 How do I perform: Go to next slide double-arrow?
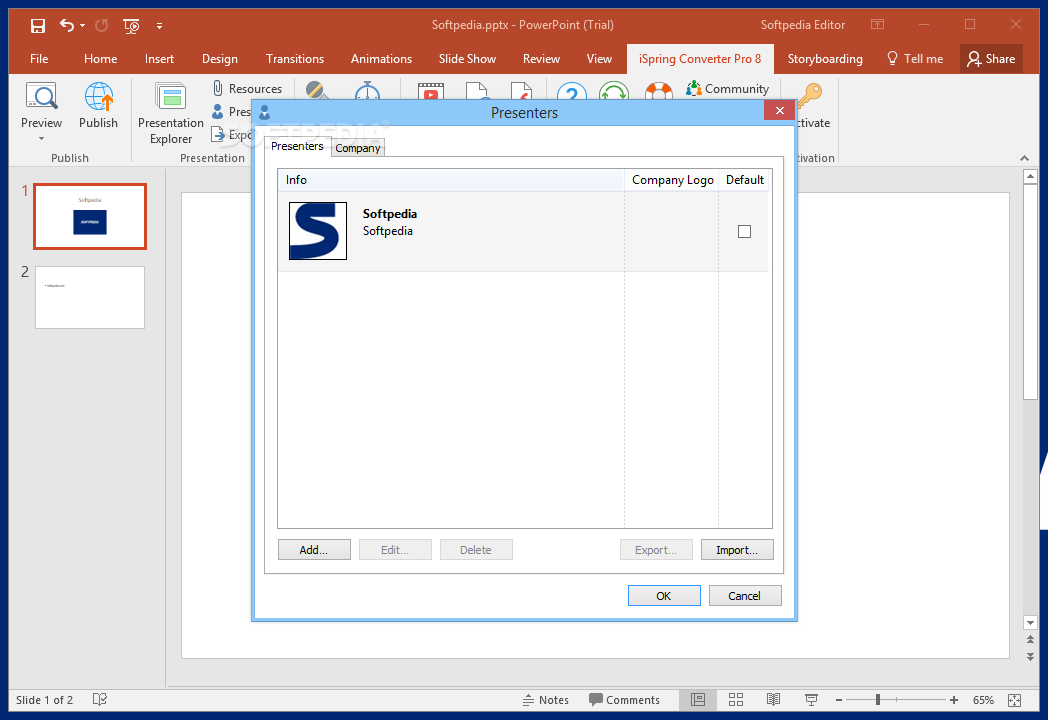click(1030, 656)
